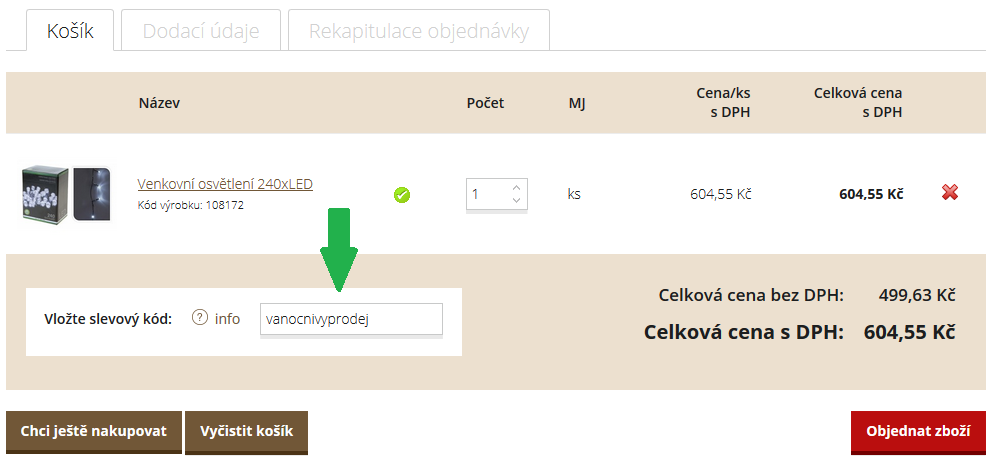The height and width of the screenshot is (456, 990).
Task: Click the green availability checkmark icon
Action: point(402,195)
